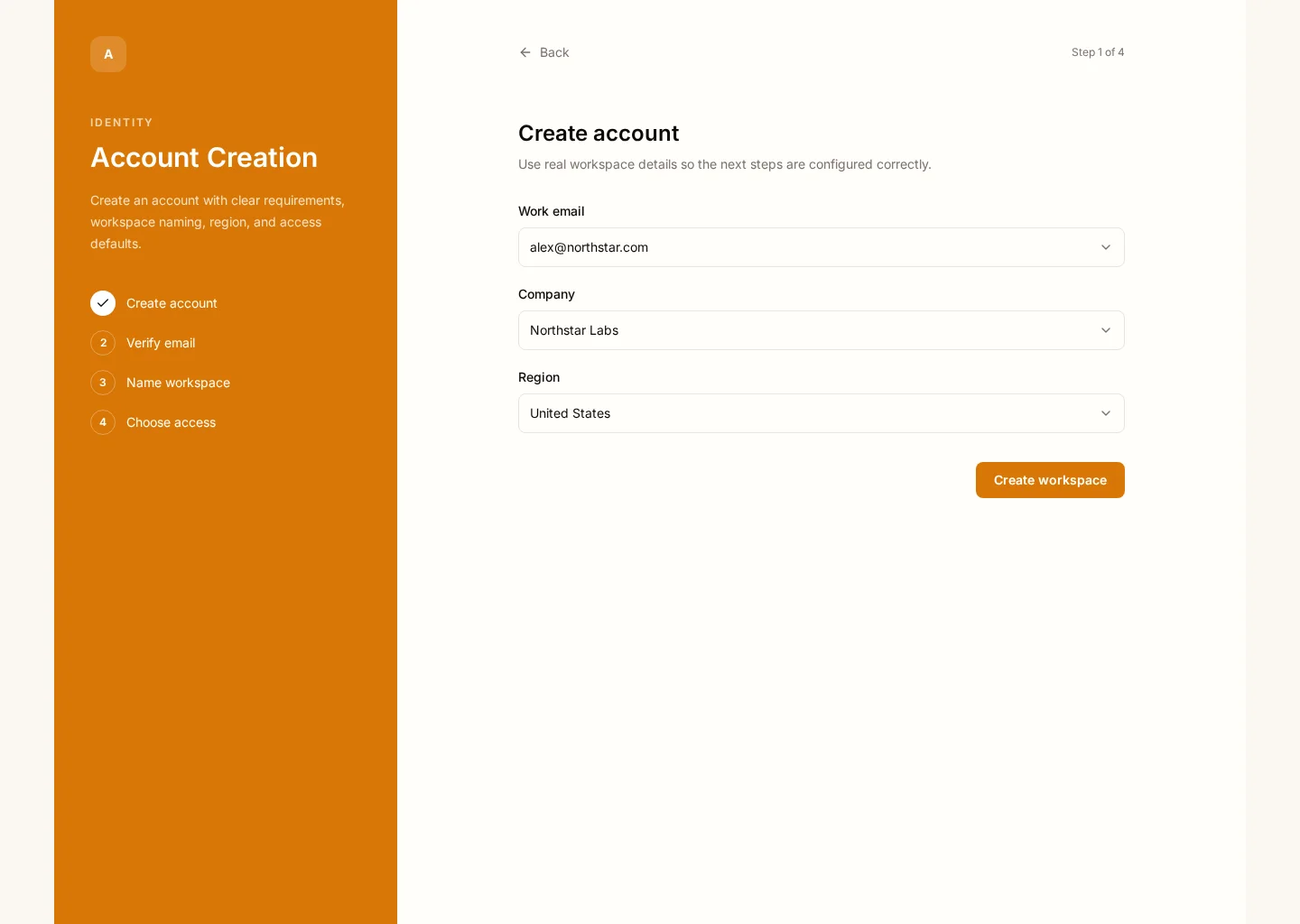Click the Northstar Labs company value
The height and width of the screenshot is (924, 1300).
point(574,330)
